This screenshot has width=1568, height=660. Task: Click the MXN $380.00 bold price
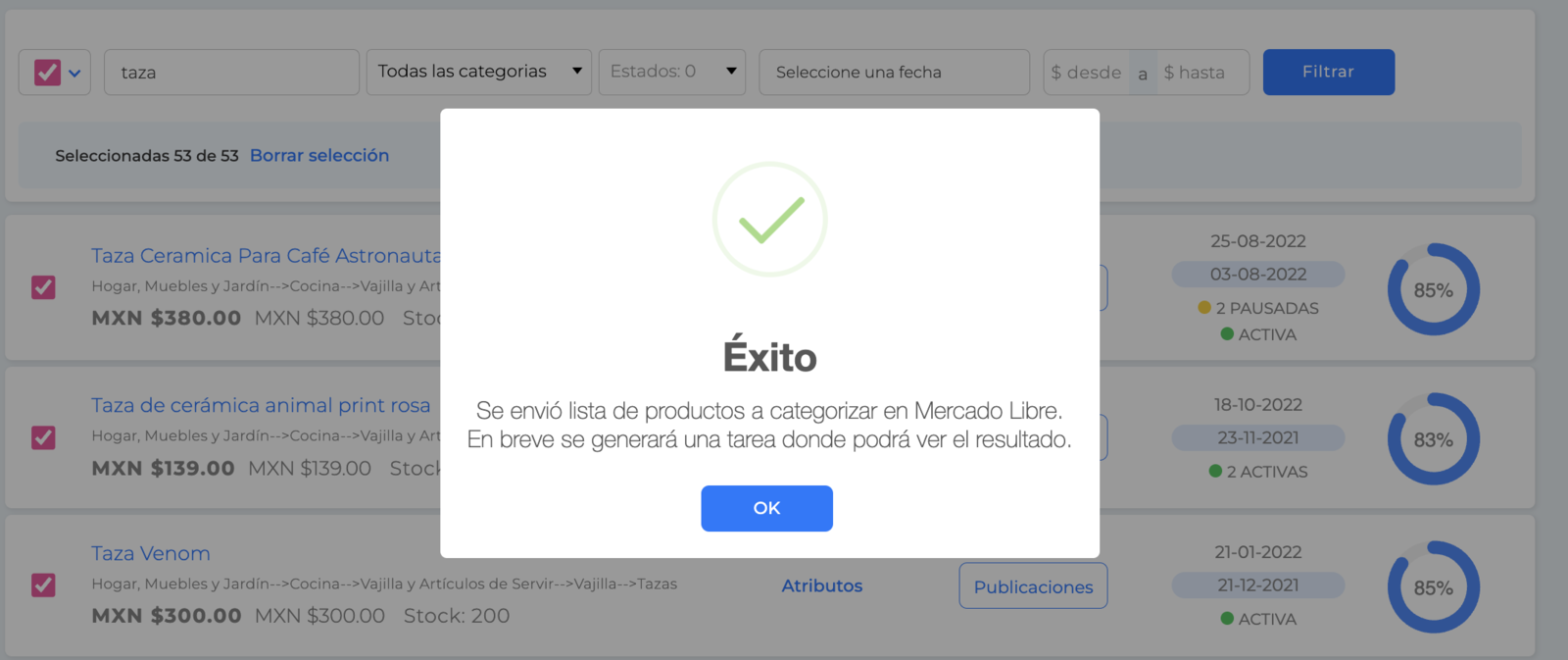click(x=167, y=318)
